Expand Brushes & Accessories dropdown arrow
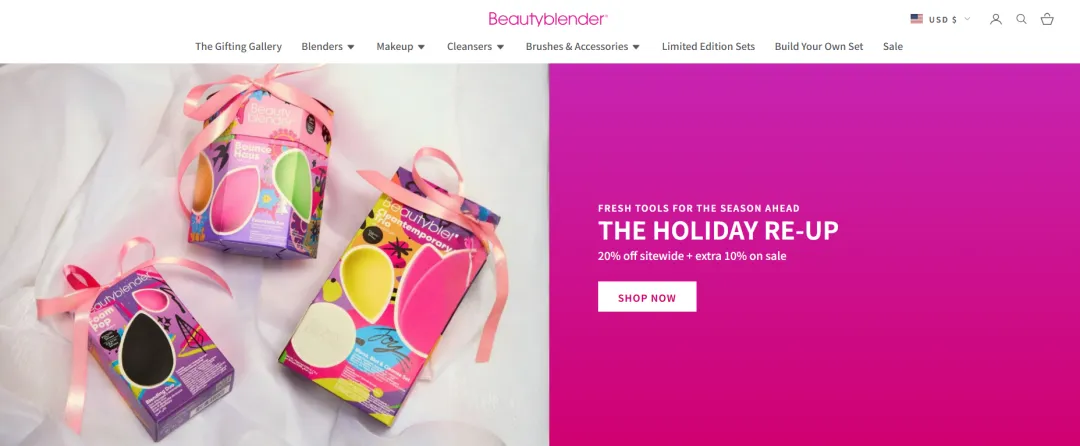 [636, 47]
